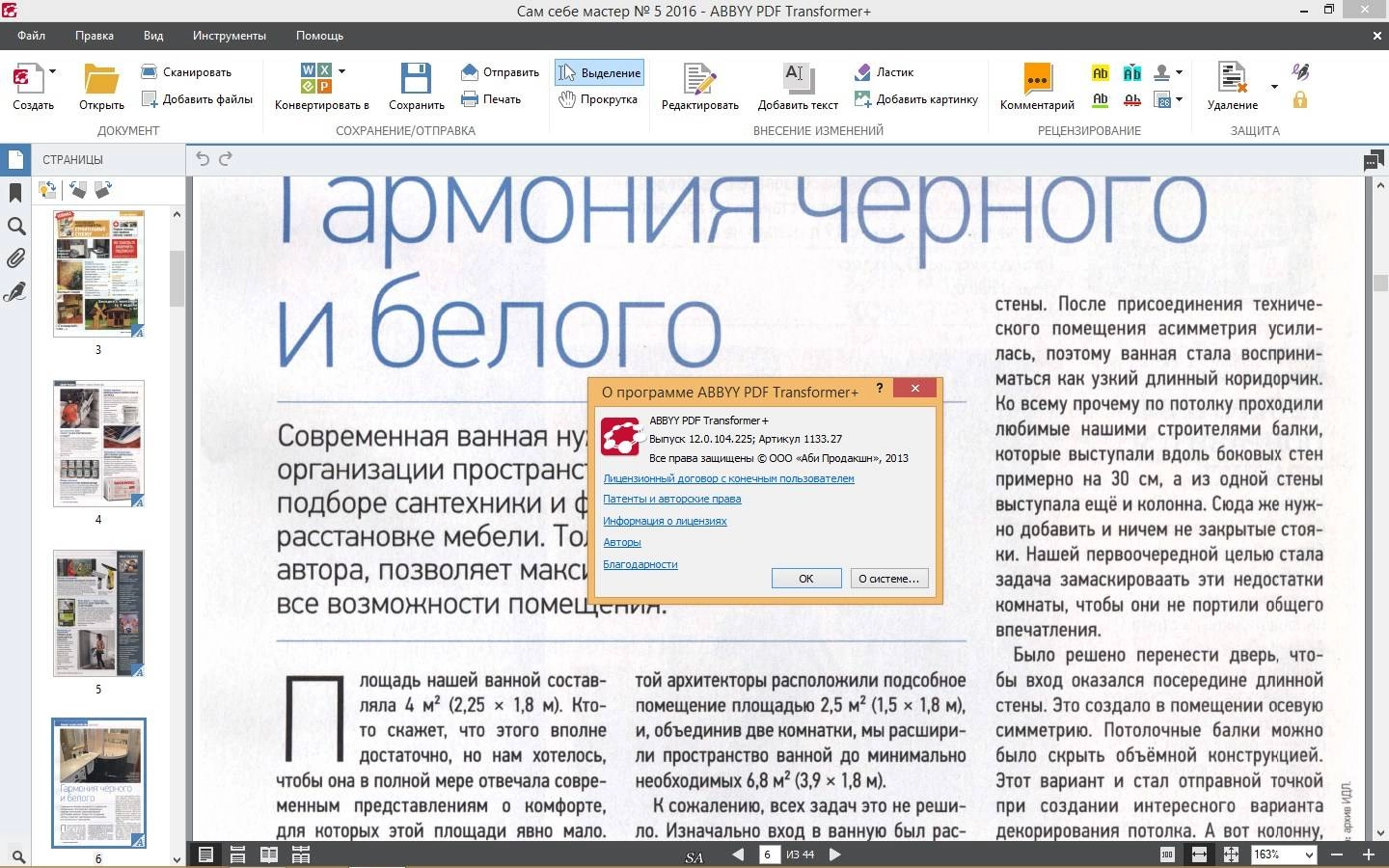The image size is (1389, 868).
Task: Enable single page view mode
Action: 205,854
